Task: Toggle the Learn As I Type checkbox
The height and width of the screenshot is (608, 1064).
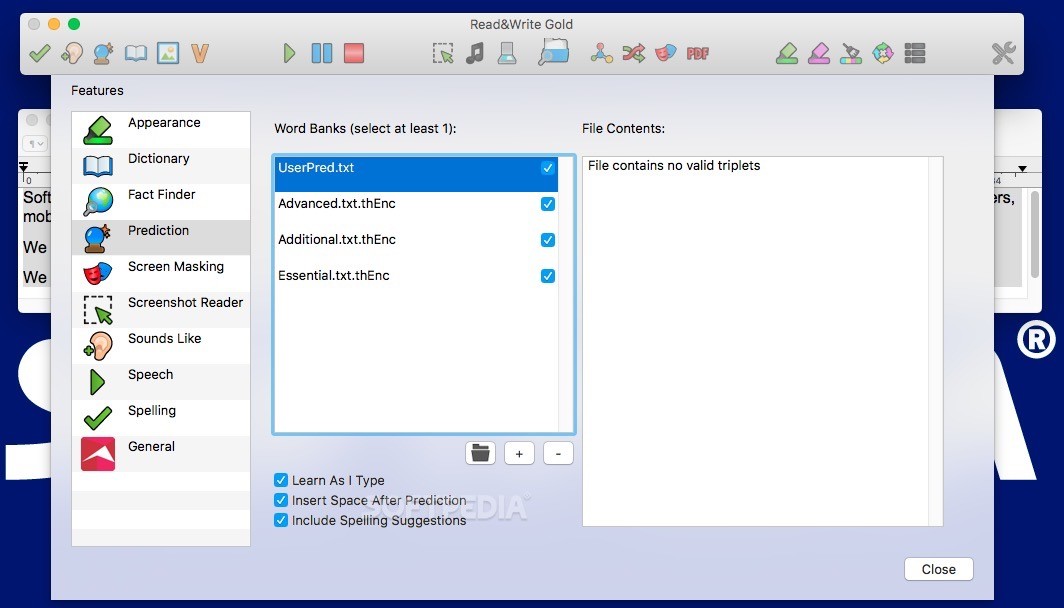Action: 281,480
